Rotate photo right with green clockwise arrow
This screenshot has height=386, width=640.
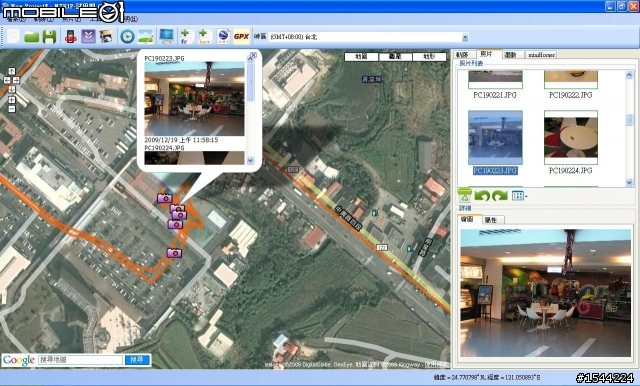coord(500,195)
